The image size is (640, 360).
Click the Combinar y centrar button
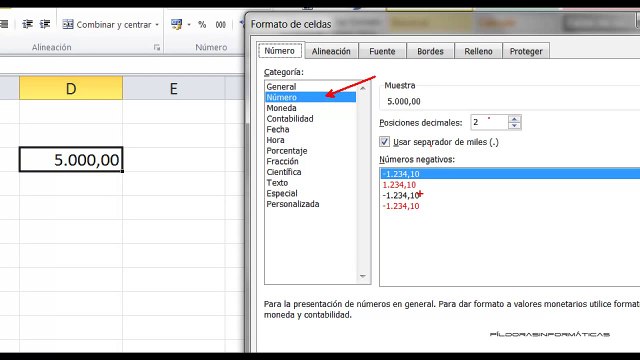click(x=107, y=24)
